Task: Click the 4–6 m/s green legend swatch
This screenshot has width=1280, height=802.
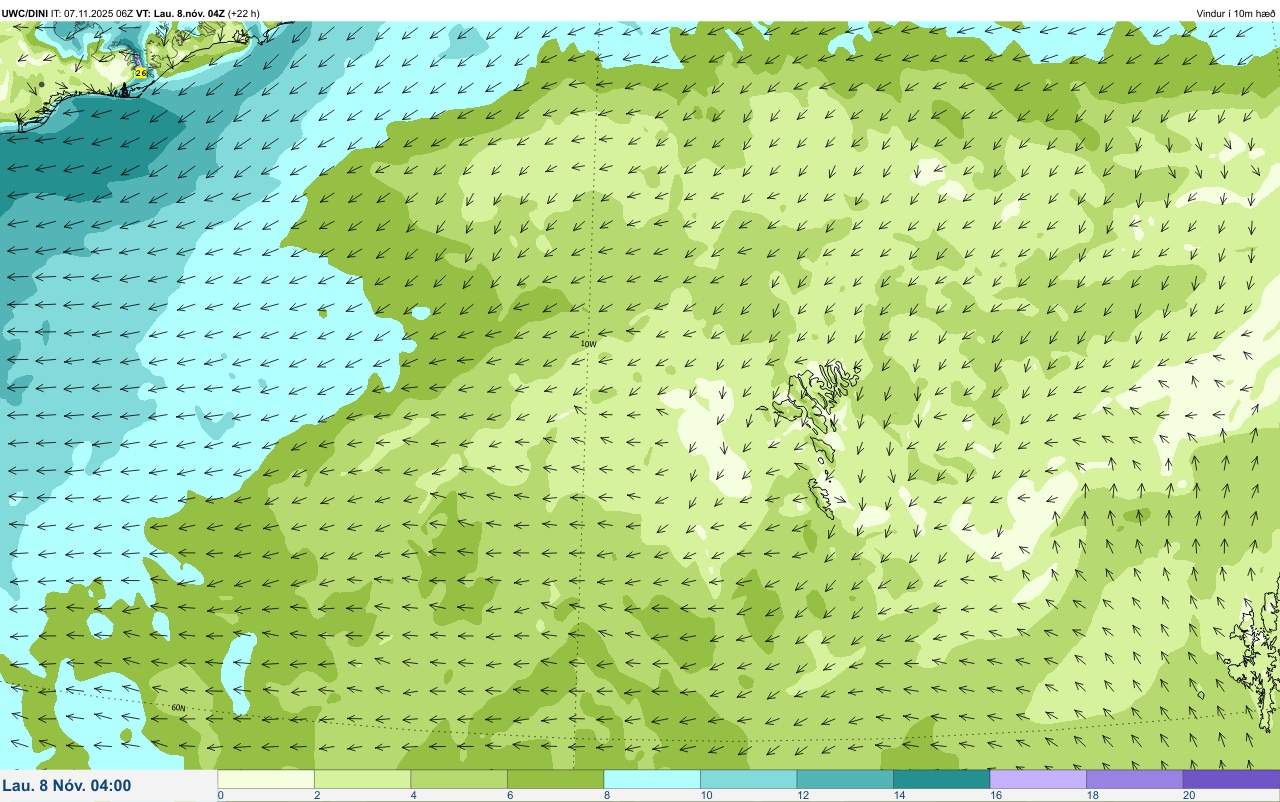Action: pos(459,779)
